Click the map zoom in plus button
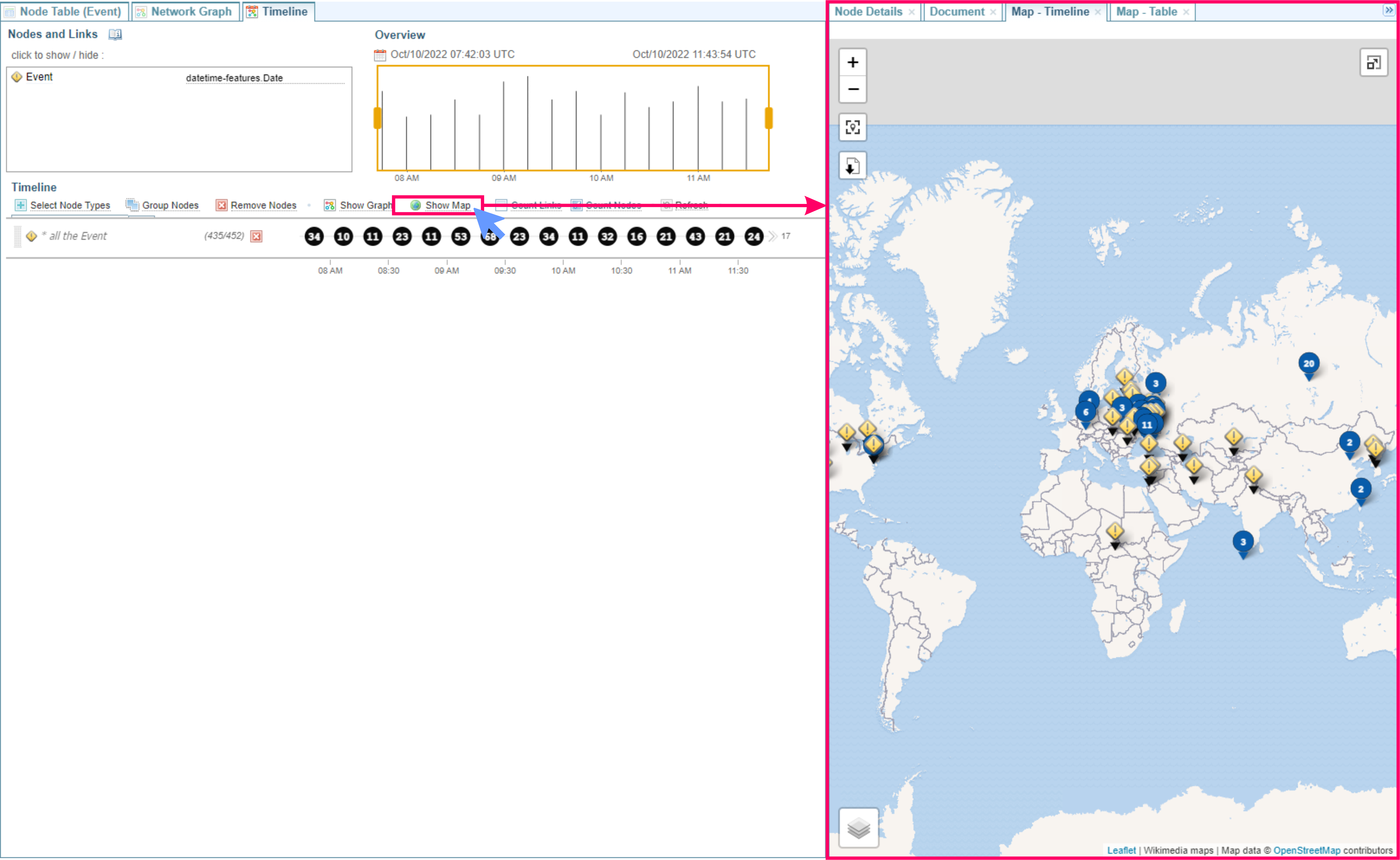Image resolution: width=1400 pixels, height=860 pixels. (x=853, y=63)
